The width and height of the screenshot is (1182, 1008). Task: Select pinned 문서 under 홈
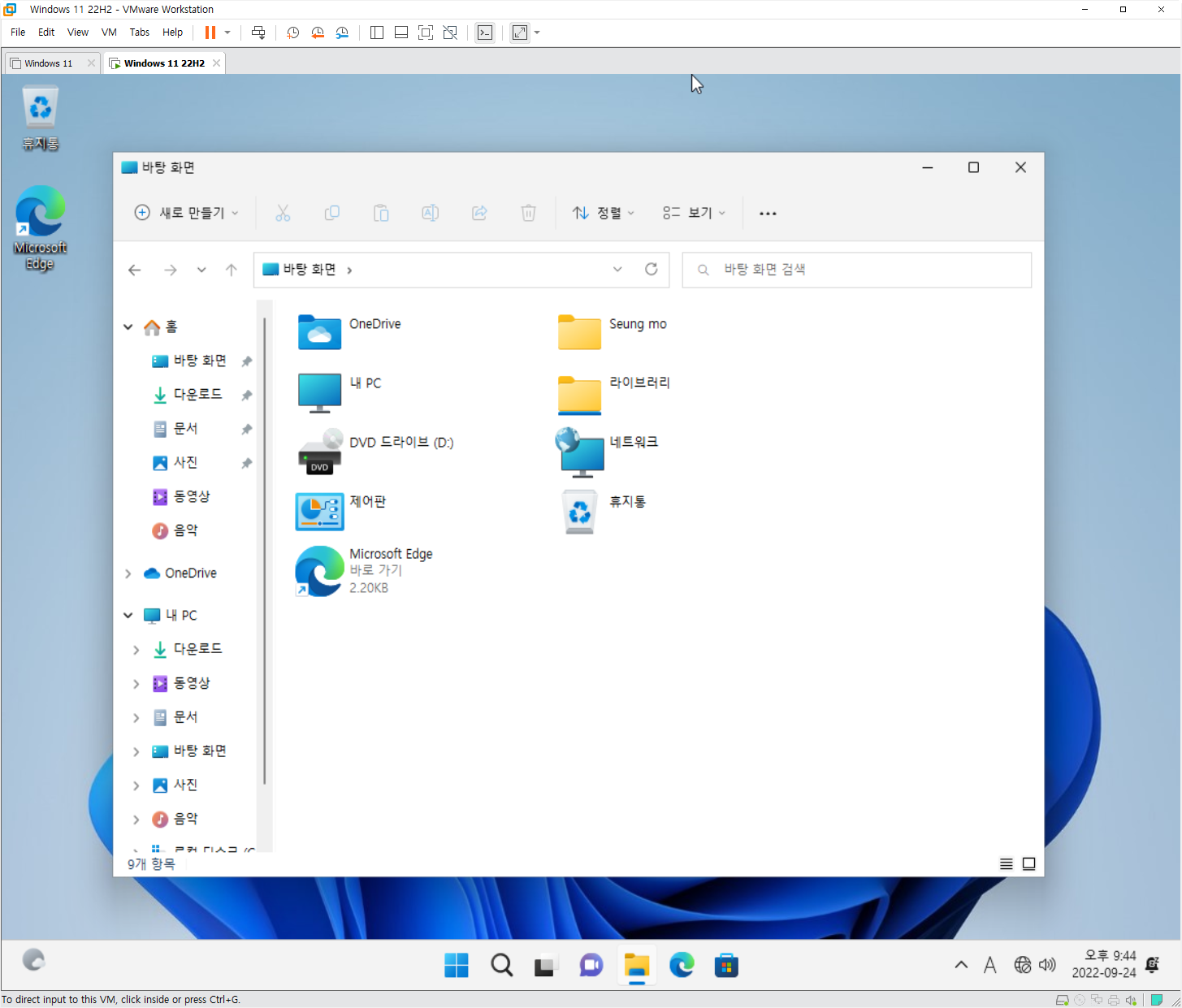pos(186,429)
